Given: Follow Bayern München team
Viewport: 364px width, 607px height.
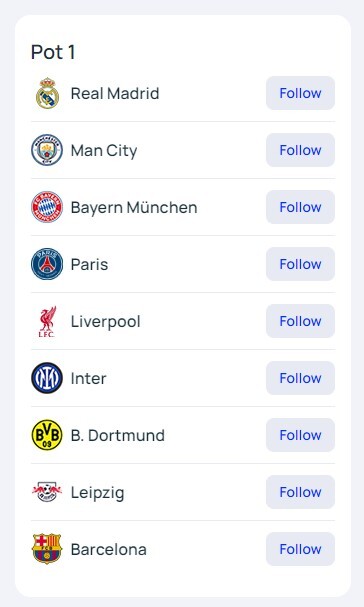Looking at the screenshot, I should [x=300, y=207].
